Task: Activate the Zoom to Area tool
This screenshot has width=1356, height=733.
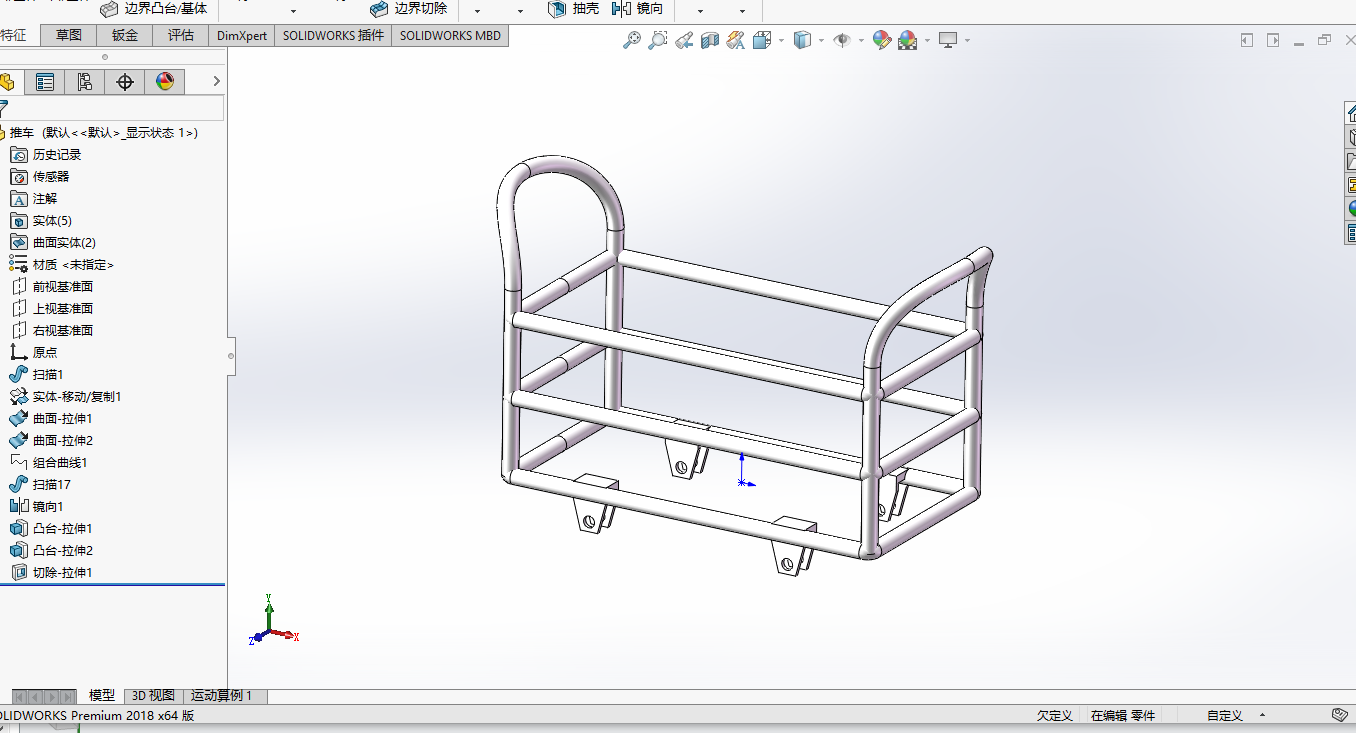Action: (658, 40)
